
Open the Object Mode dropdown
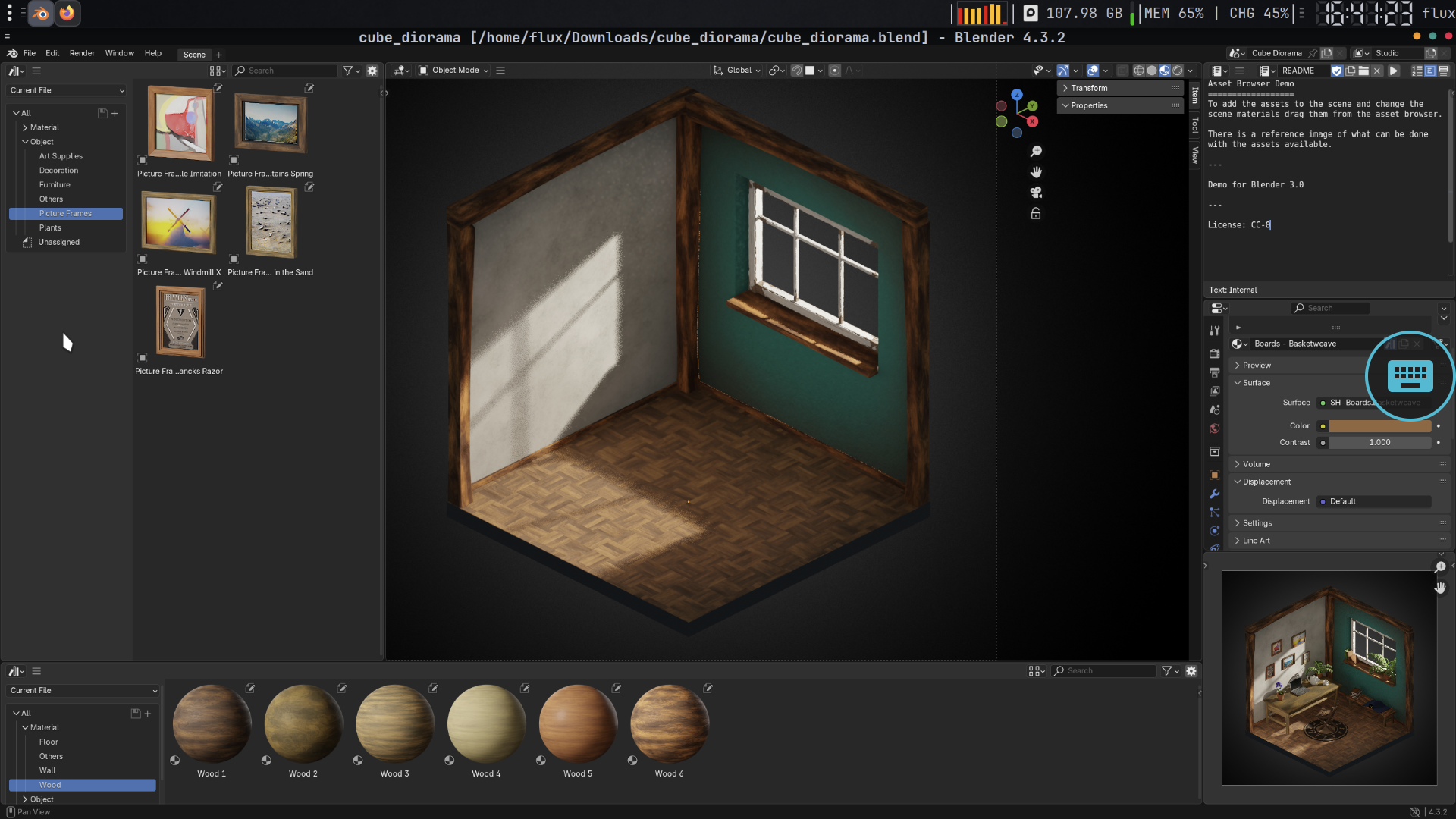pyautogui.click(x=453, y=71)
